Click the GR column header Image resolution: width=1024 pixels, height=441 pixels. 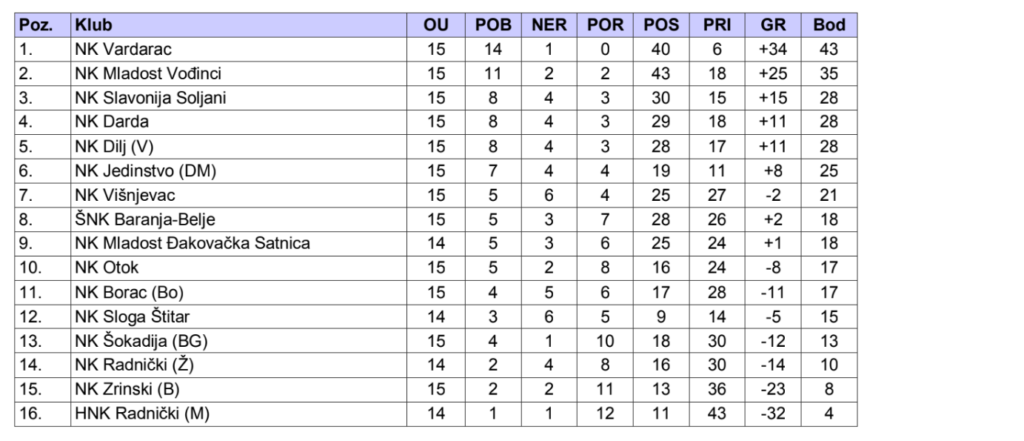[773, 25]
